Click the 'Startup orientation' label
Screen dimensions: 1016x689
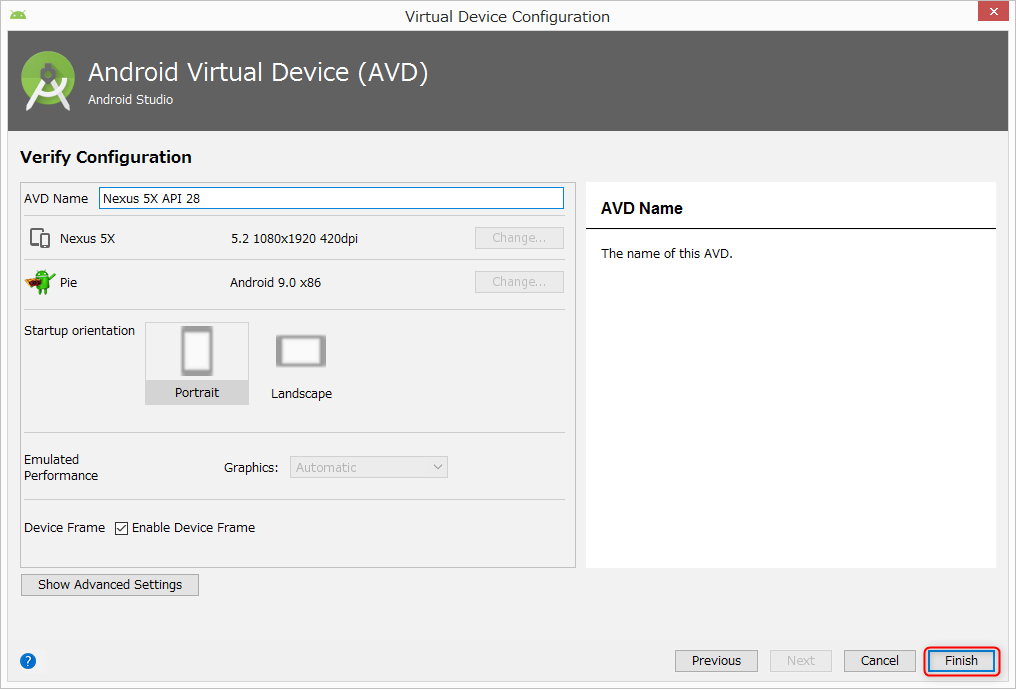click(80, 331)
